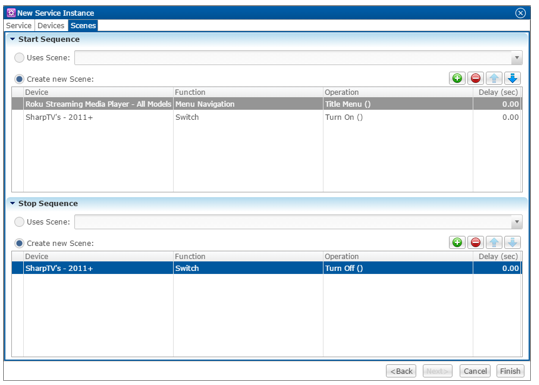Collapse the Stop Sequence section
The image size is (539, 385).
[13, 204]
